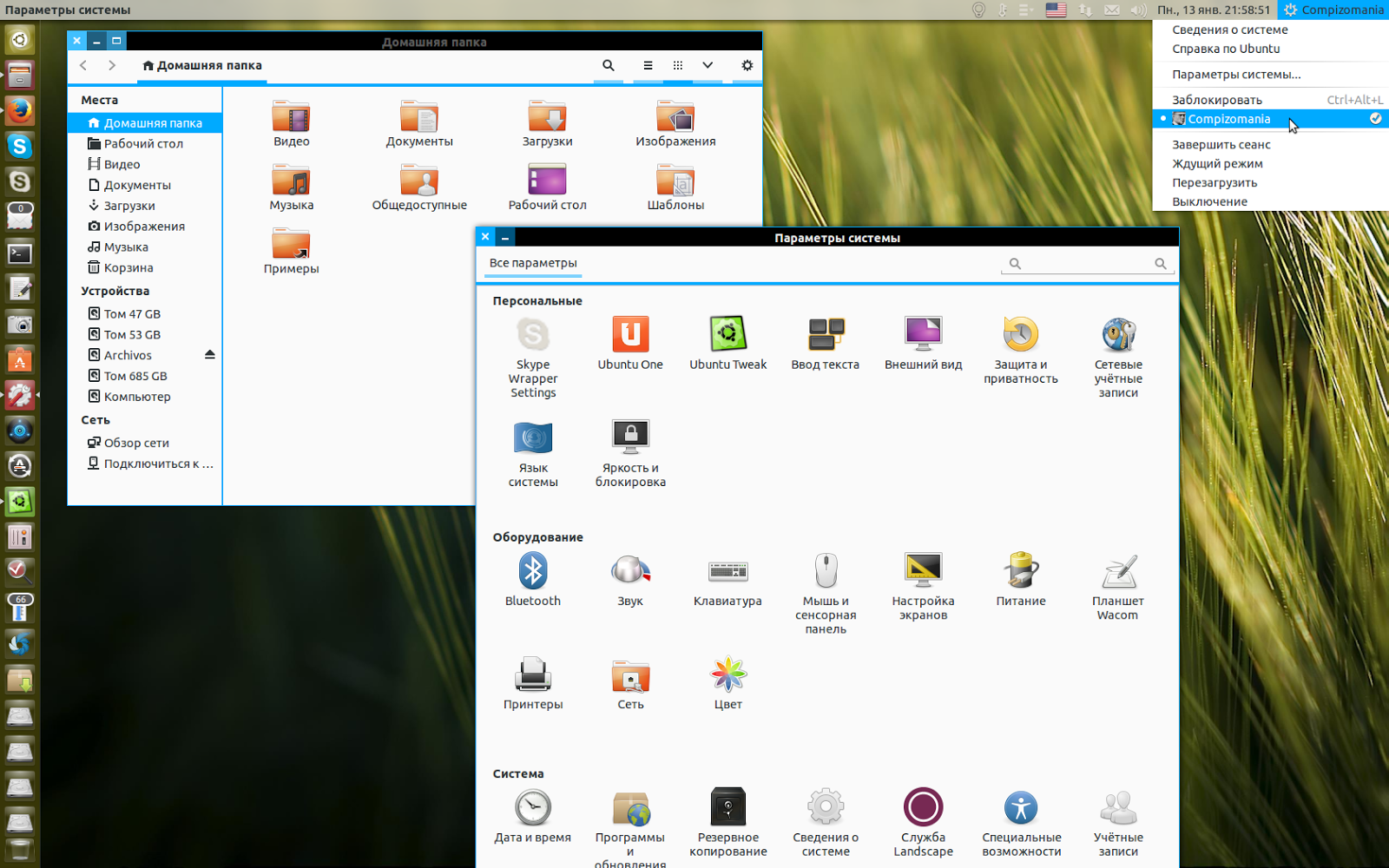The image size is (1389, 868).
Task: Choose Справка по Ubuntu menu item
Action: coord(1271,49)
